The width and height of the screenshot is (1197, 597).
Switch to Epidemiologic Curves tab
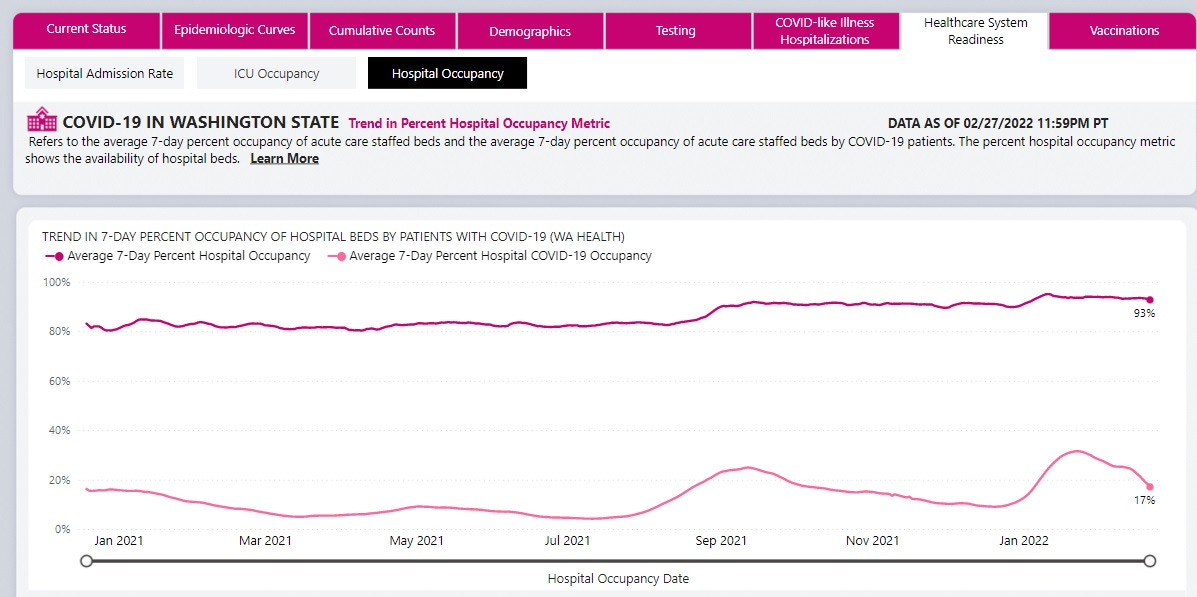tap(234, 31)
